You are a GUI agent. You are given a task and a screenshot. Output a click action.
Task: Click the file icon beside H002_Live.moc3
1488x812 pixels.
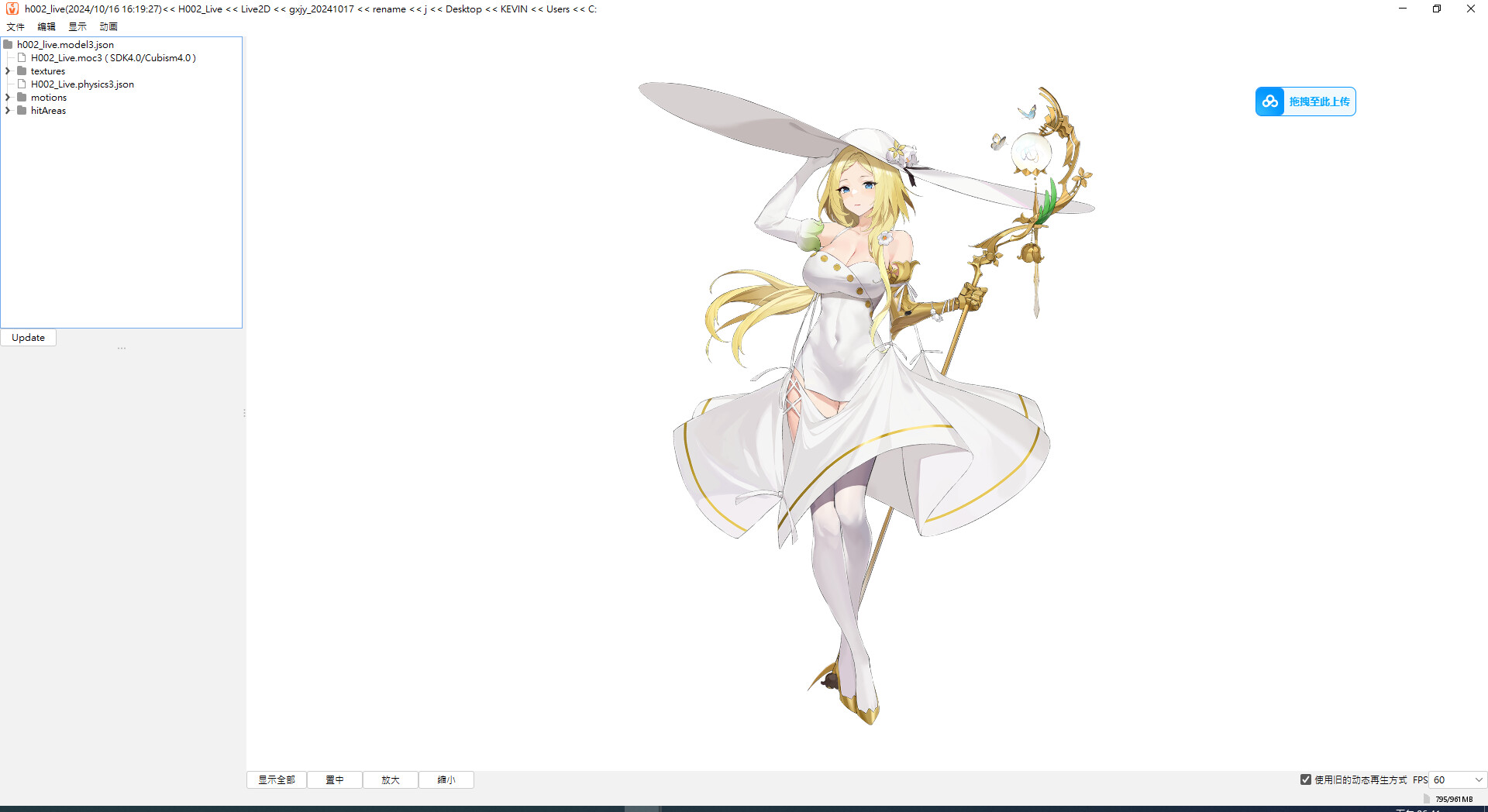pos(22,57)
